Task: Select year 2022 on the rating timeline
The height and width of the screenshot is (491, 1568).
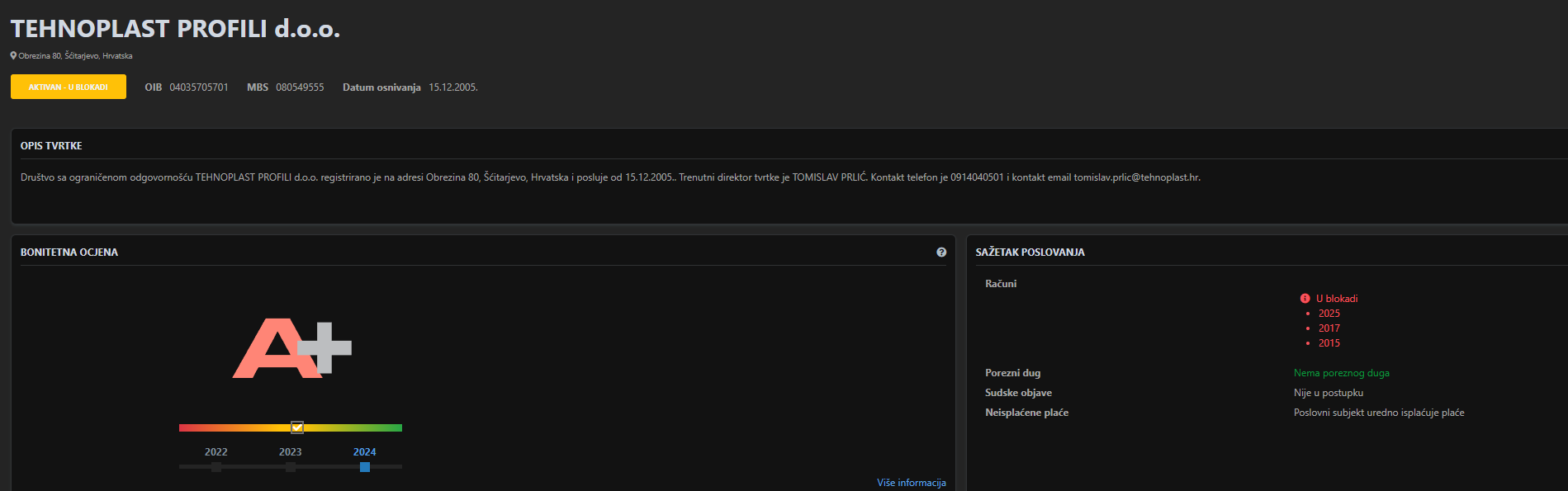Action: 216,452
